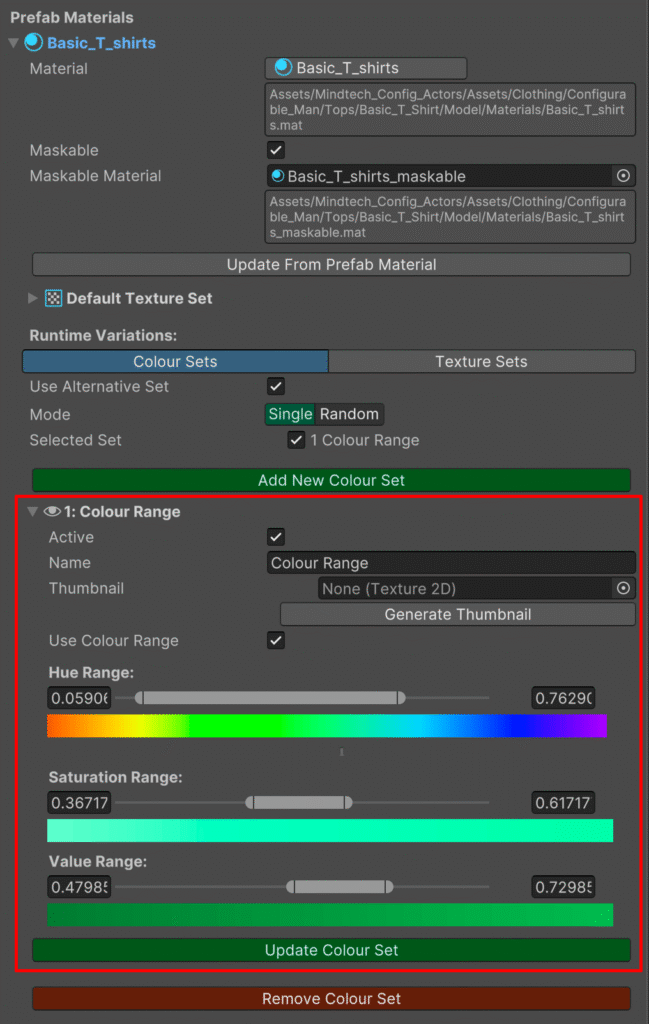Viewport: 649px width, 1024px height.
Task: Uncheck the Maskable checkbox
Action: pos(277,150)
